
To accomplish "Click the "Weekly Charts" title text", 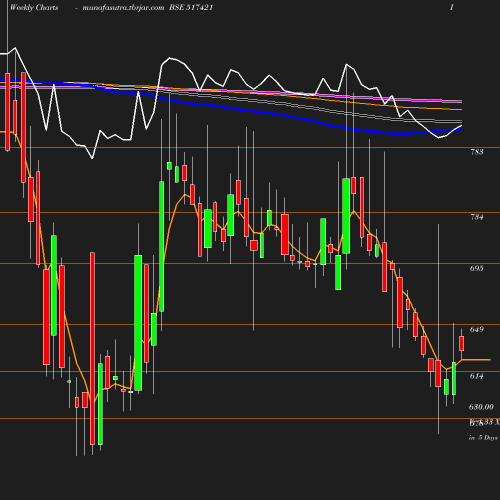I will (34, 8).
